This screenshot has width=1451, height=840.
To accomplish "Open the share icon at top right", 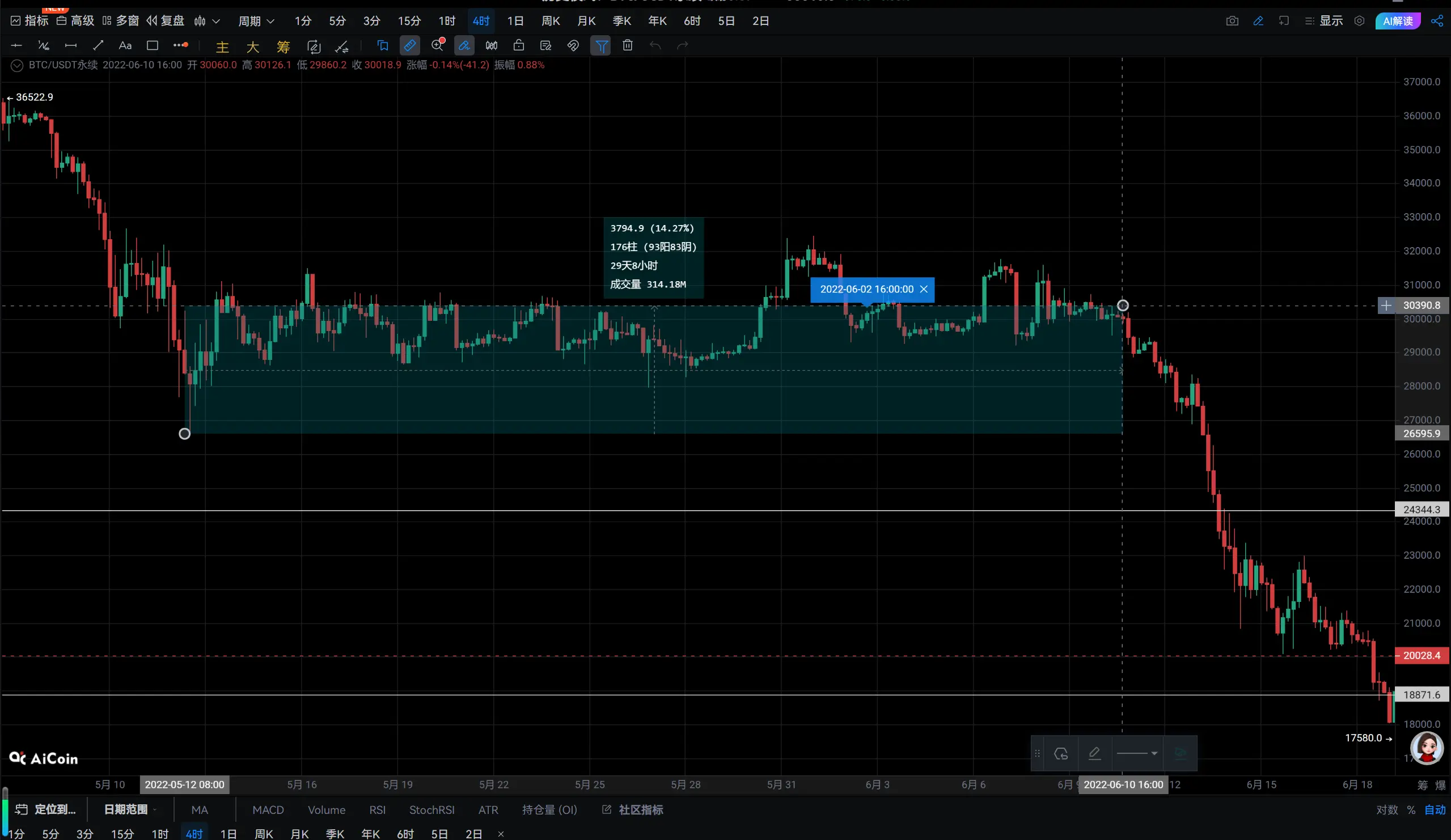I will point(1437,22).
